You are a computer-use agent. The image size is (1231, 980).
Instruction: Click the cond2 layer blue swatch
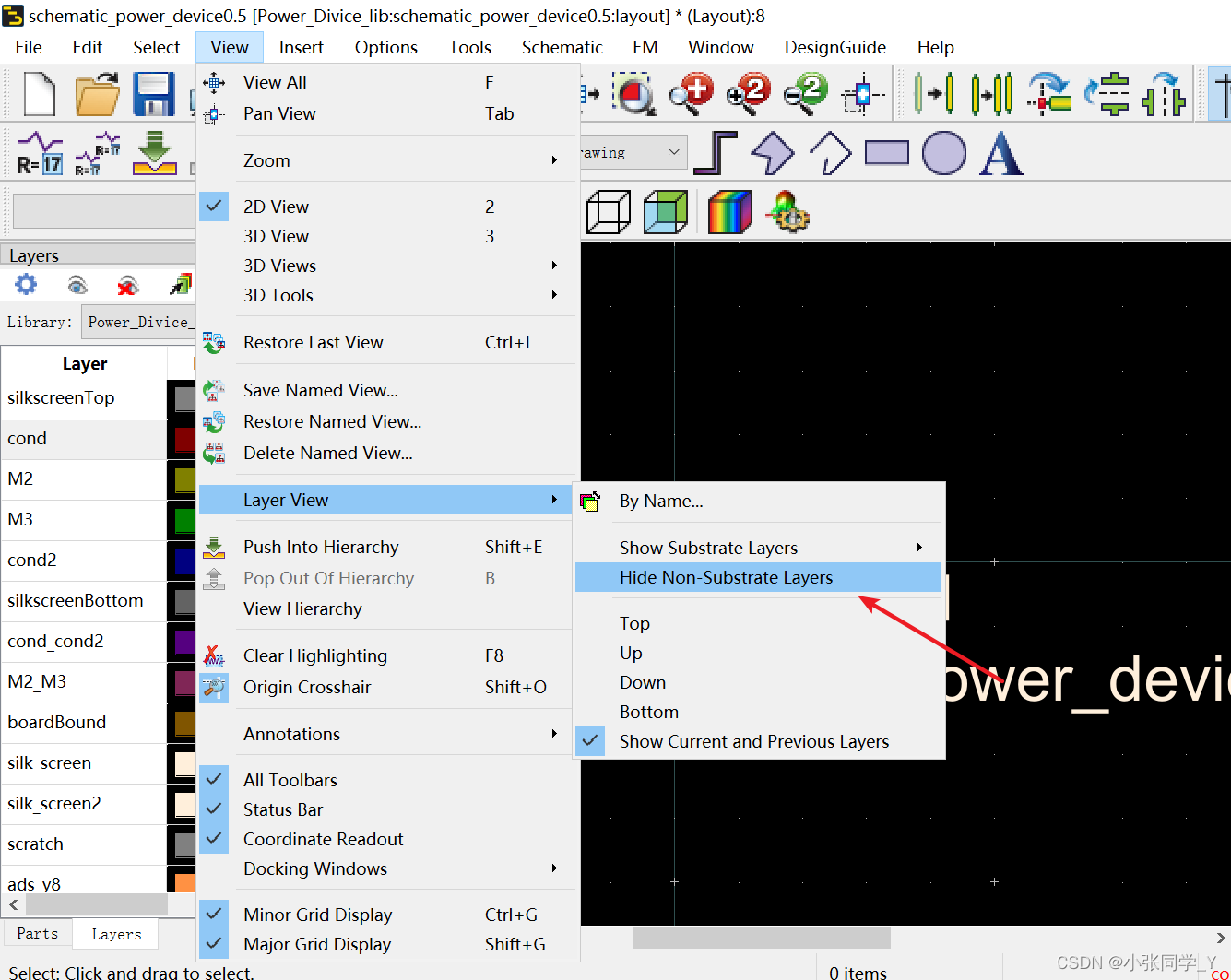pos(185,561)
